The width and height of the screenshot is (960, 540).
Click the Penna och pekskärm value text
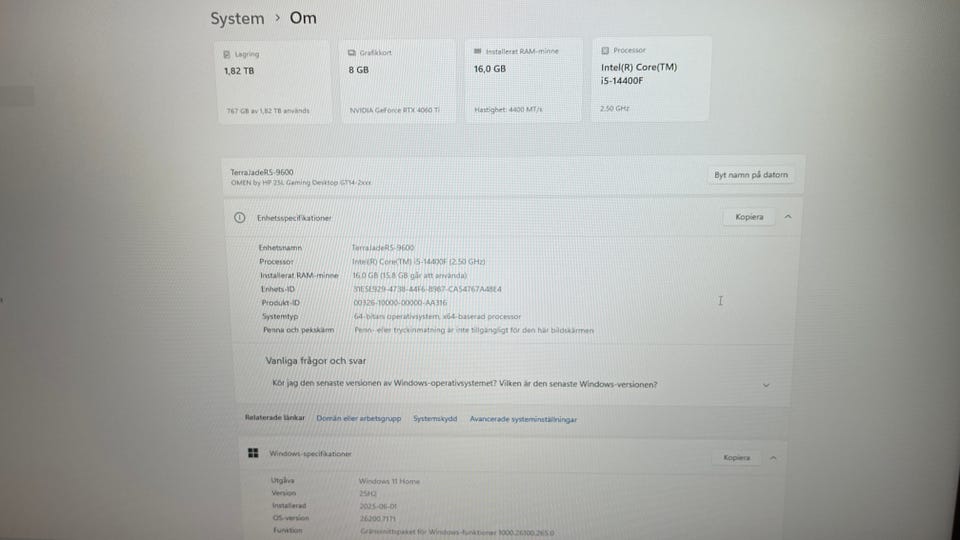coord(474,330)
